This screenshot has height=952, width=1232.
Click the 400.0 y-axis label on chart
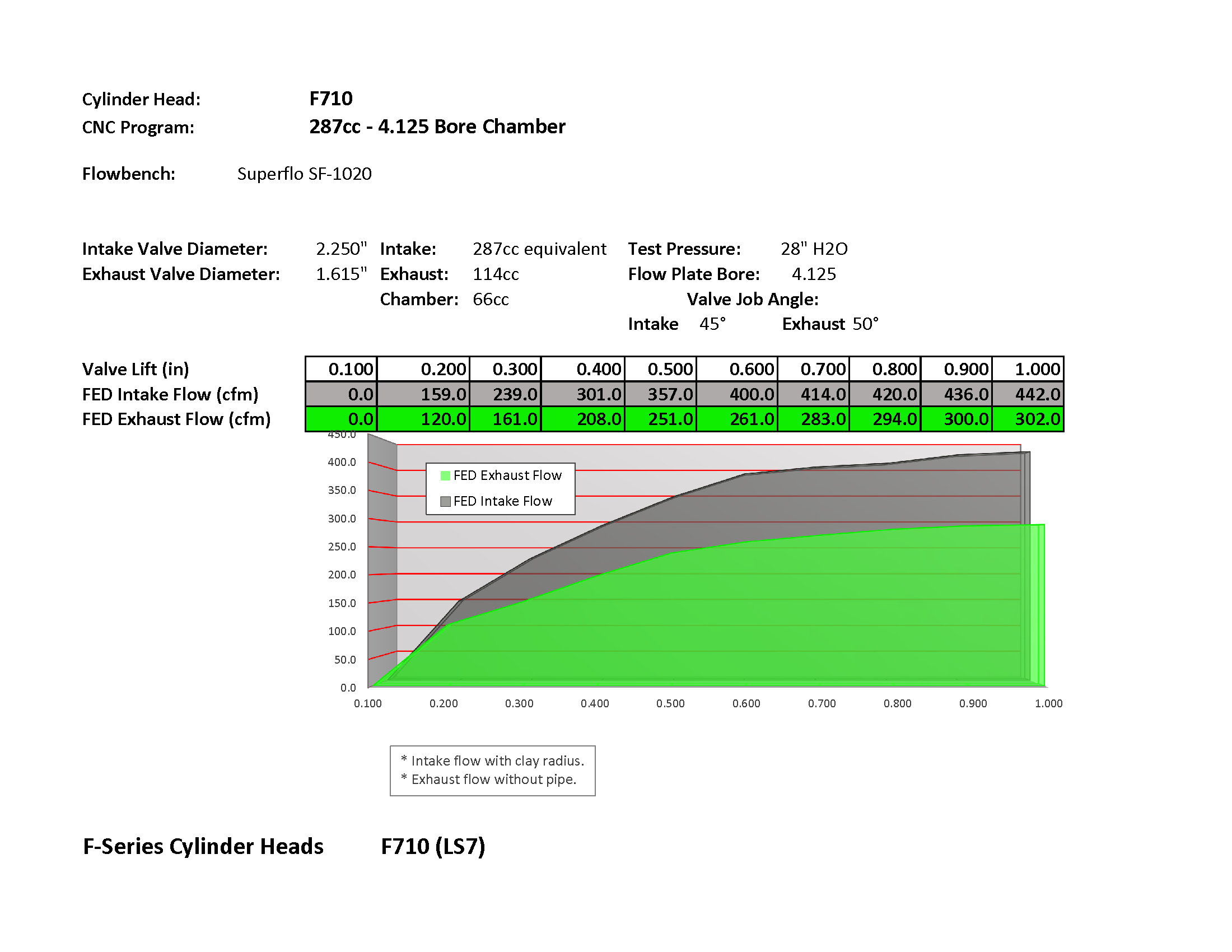coord(342,462)
